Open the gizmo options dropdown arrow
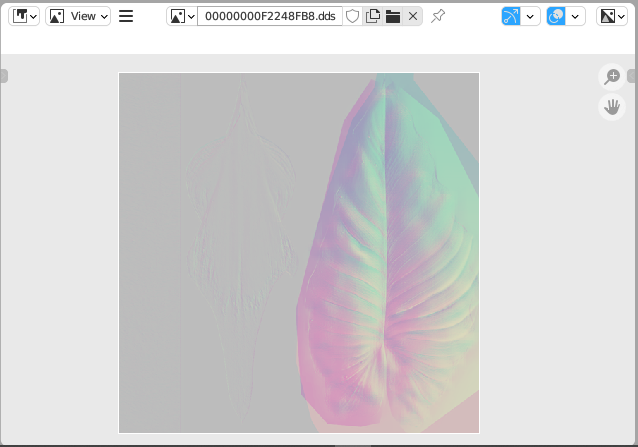This screenshot has height=447, width=638. click(x=530, y=16)
